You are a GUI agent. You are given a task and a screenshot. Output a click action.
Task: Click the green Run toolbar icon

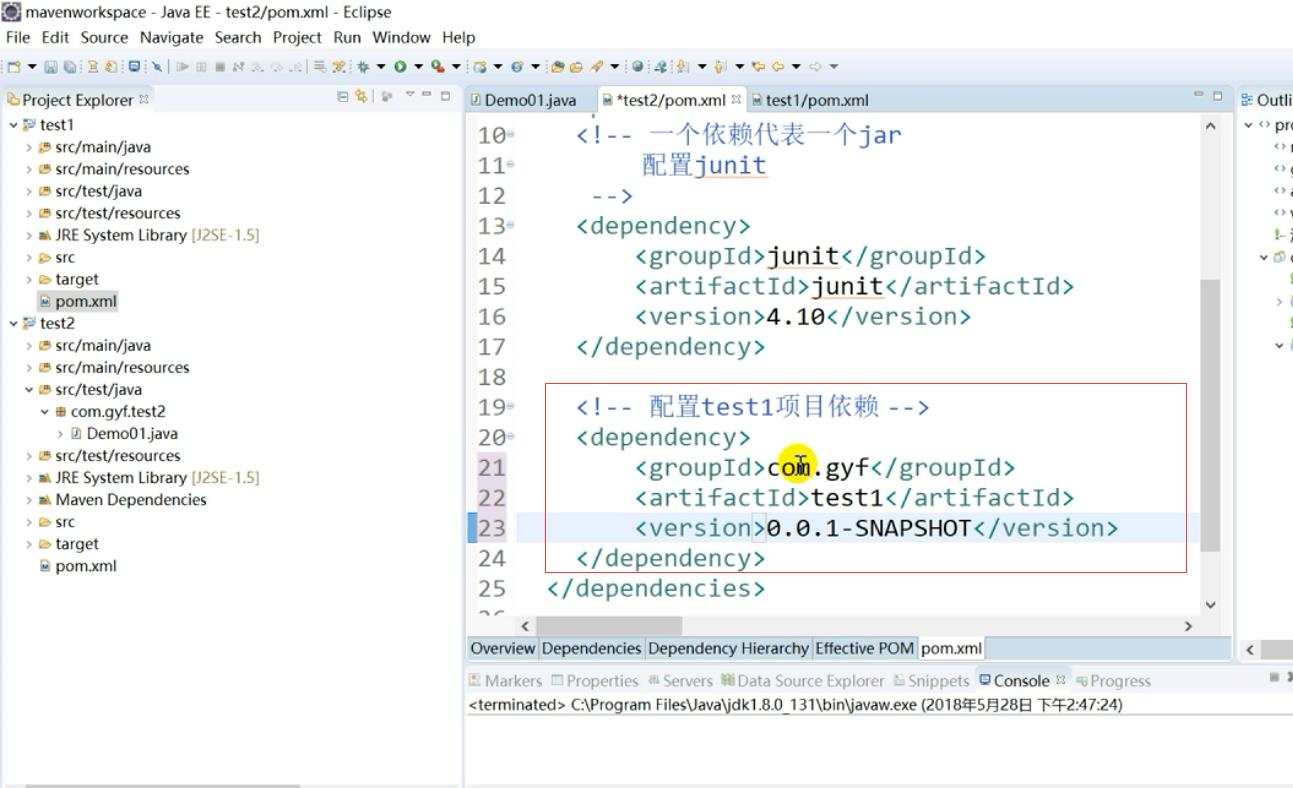click(x=400, y=67)
